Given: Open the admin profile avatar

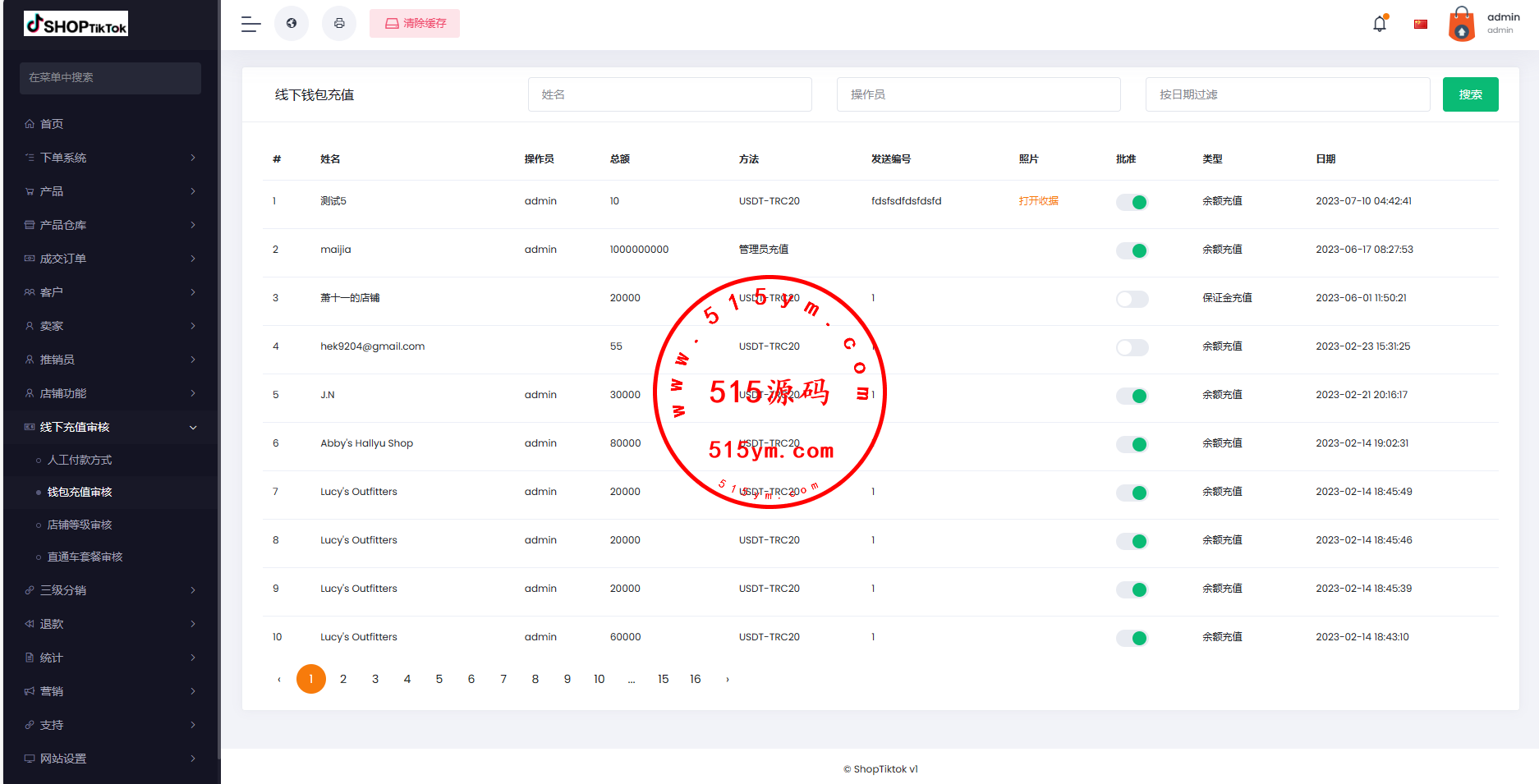Looking at the screenshot, I should 1461,24.
